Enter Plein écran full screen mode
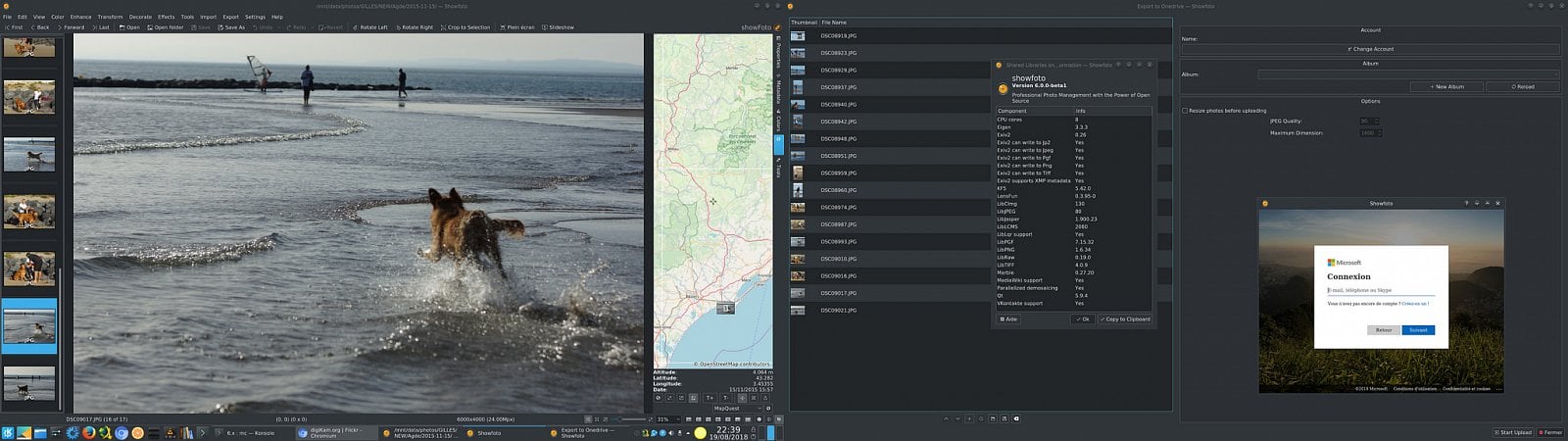Screen dimensions: 1568x441 pyautogui.click(x=517, y=27)
